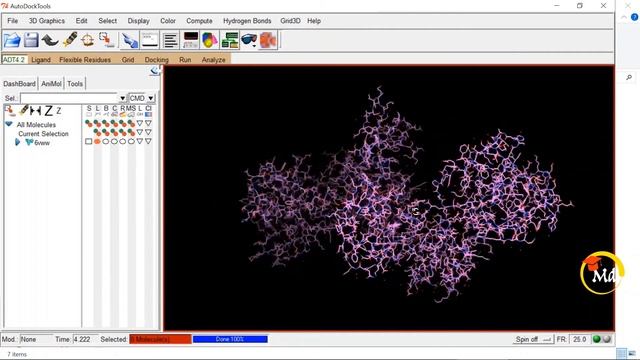640x360 pixels.
Task: Click the dashboard opposing arrows icon
Action: tap(36, 110)
